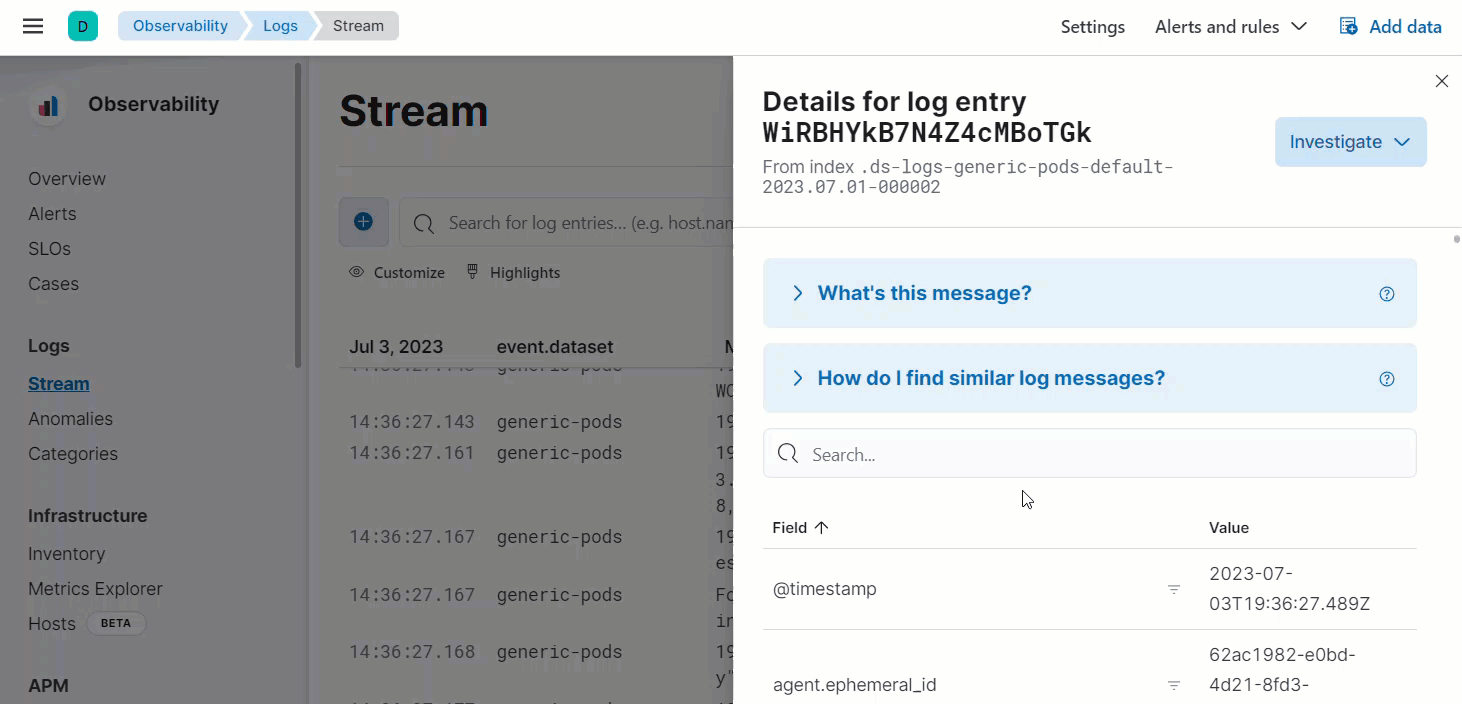Click the Highlights icon above the log table
Screen dimensions: 1462x704
(x=471, y=271)
